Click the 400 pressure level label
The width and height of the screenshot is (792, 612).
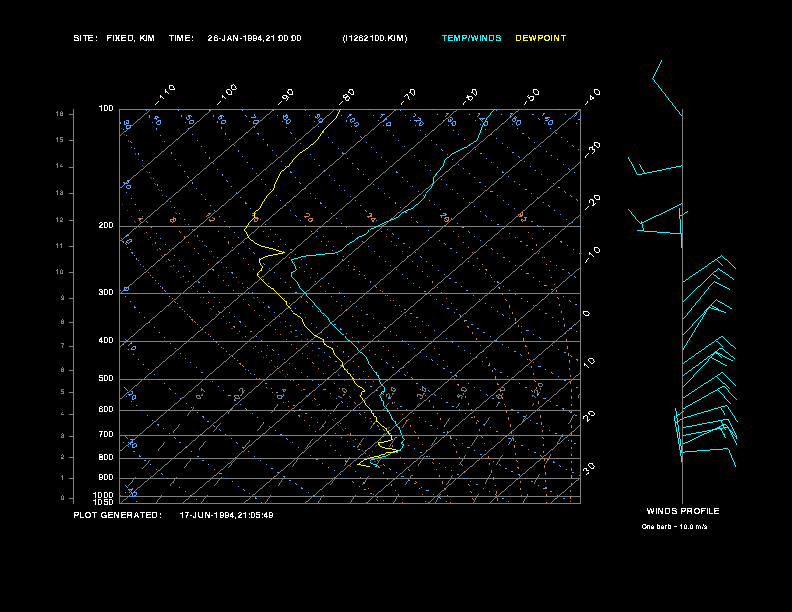[106, 340]
